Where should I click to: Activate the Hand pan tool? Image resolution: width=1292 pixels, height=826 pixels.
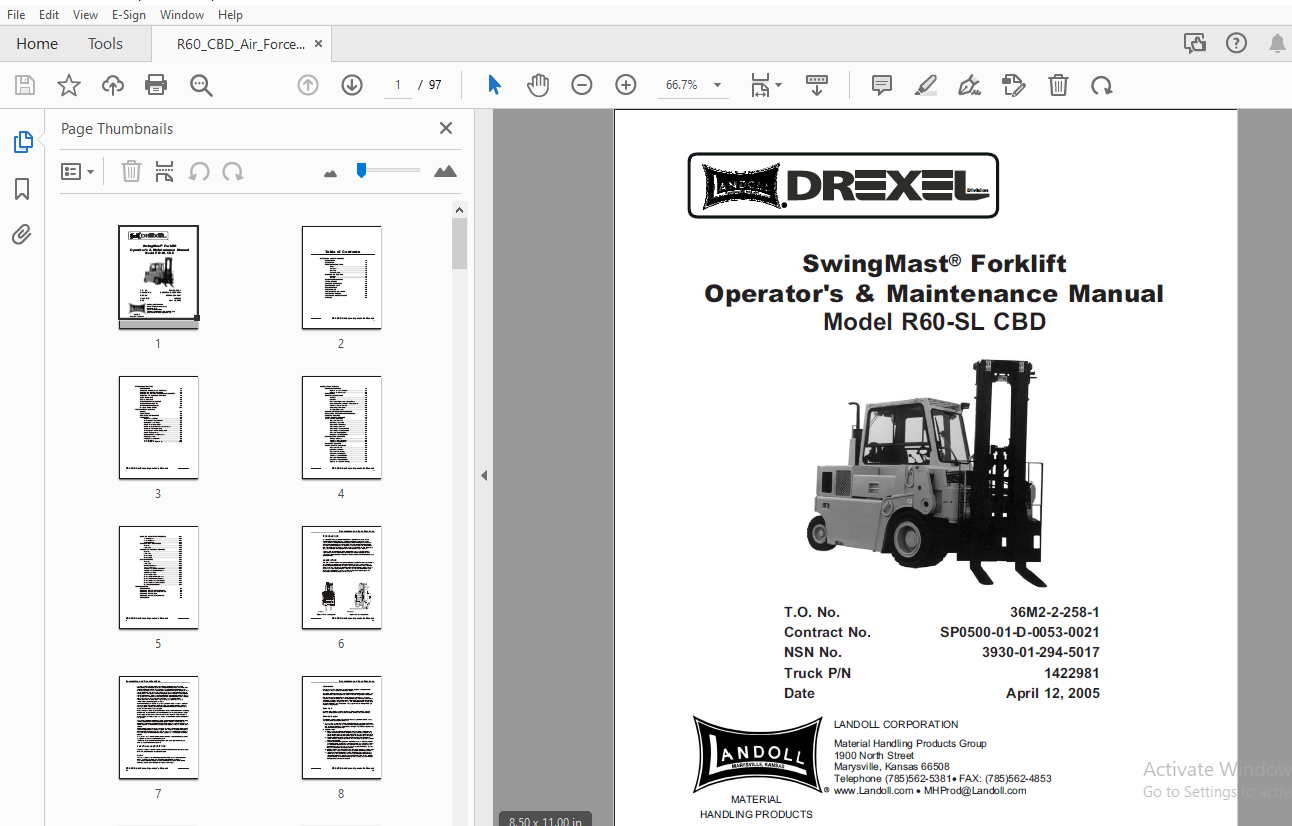[538, 85]
